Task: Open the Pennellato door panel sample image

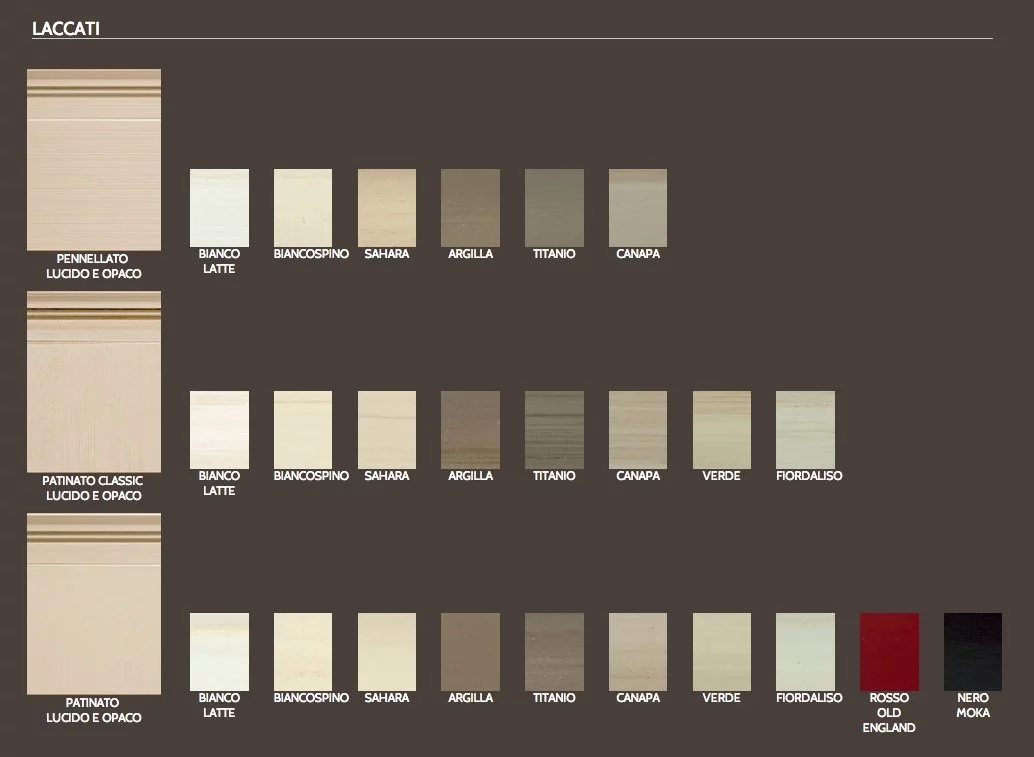Action: 94,160
